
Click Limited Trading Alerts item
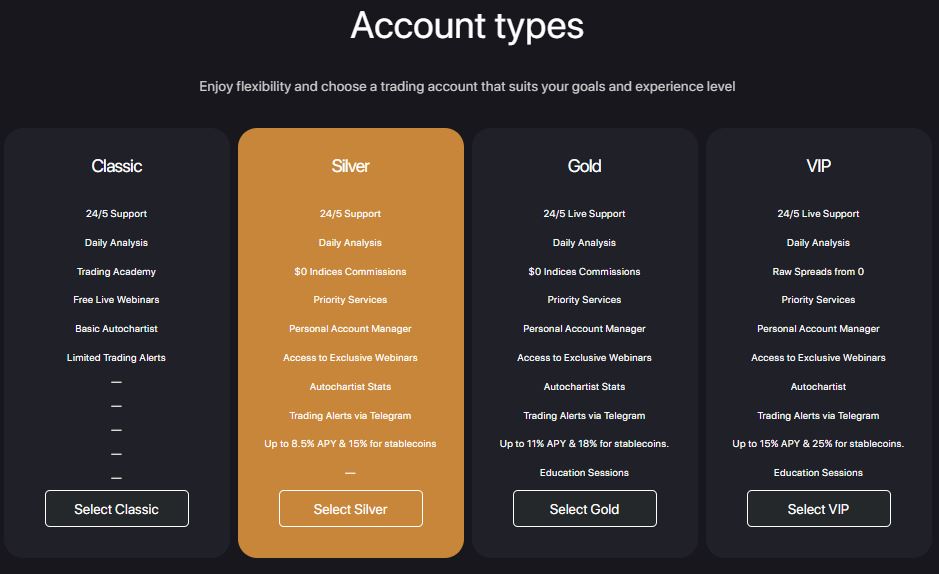(116, 358)
